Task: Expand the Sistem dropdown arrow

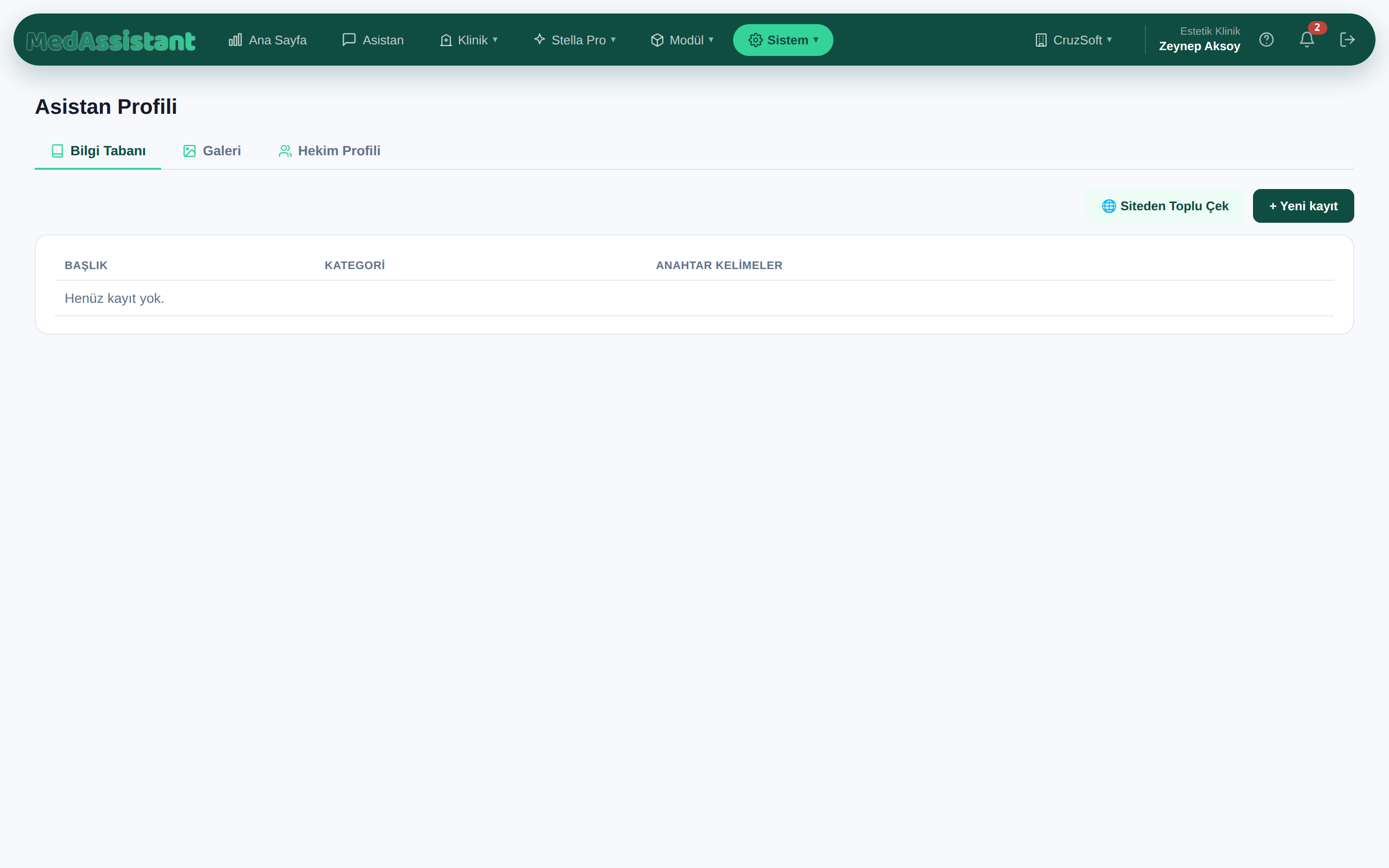Action: tap(816, 40)
